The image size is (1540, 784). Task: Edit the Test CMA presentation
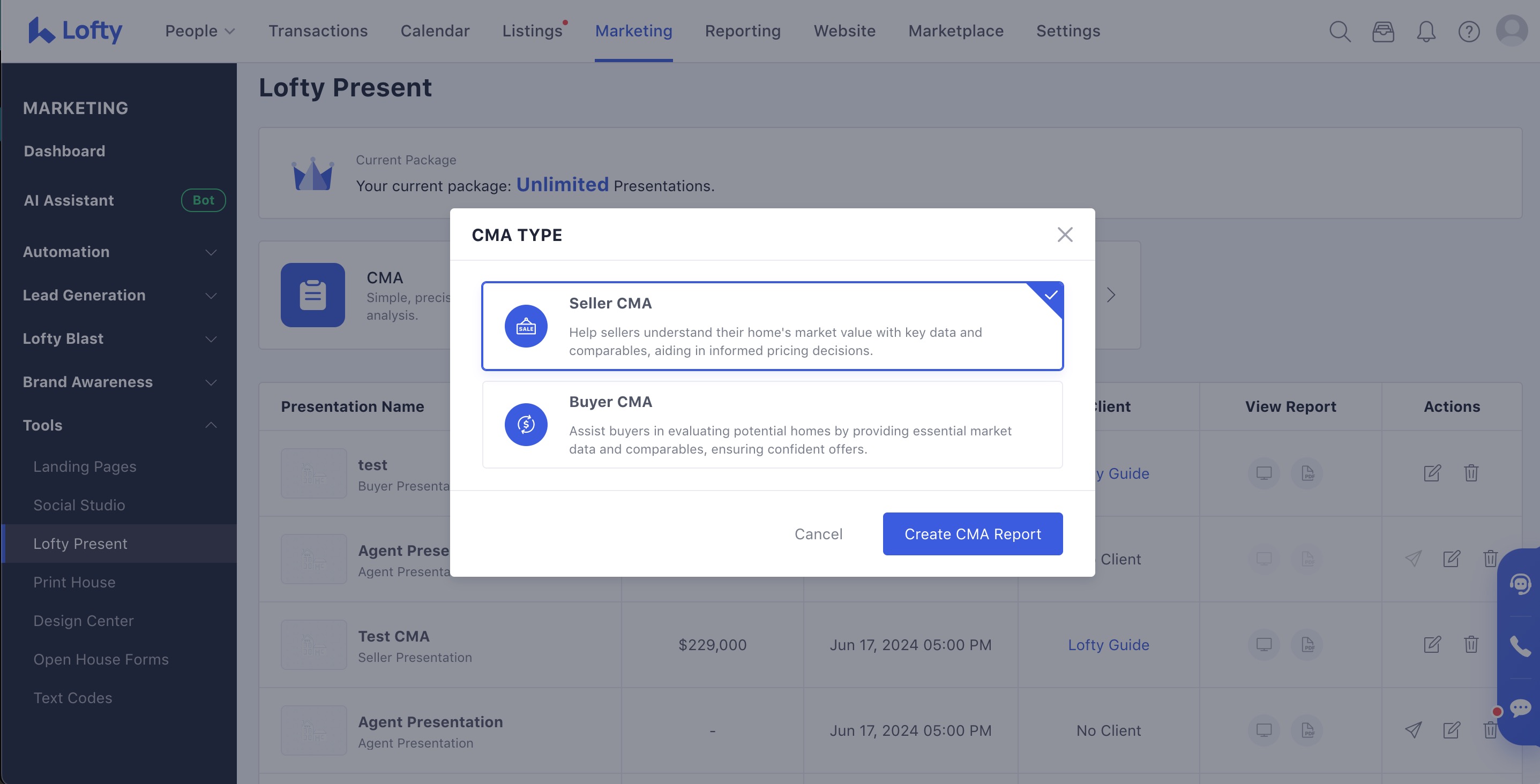tap(1432, 645)
